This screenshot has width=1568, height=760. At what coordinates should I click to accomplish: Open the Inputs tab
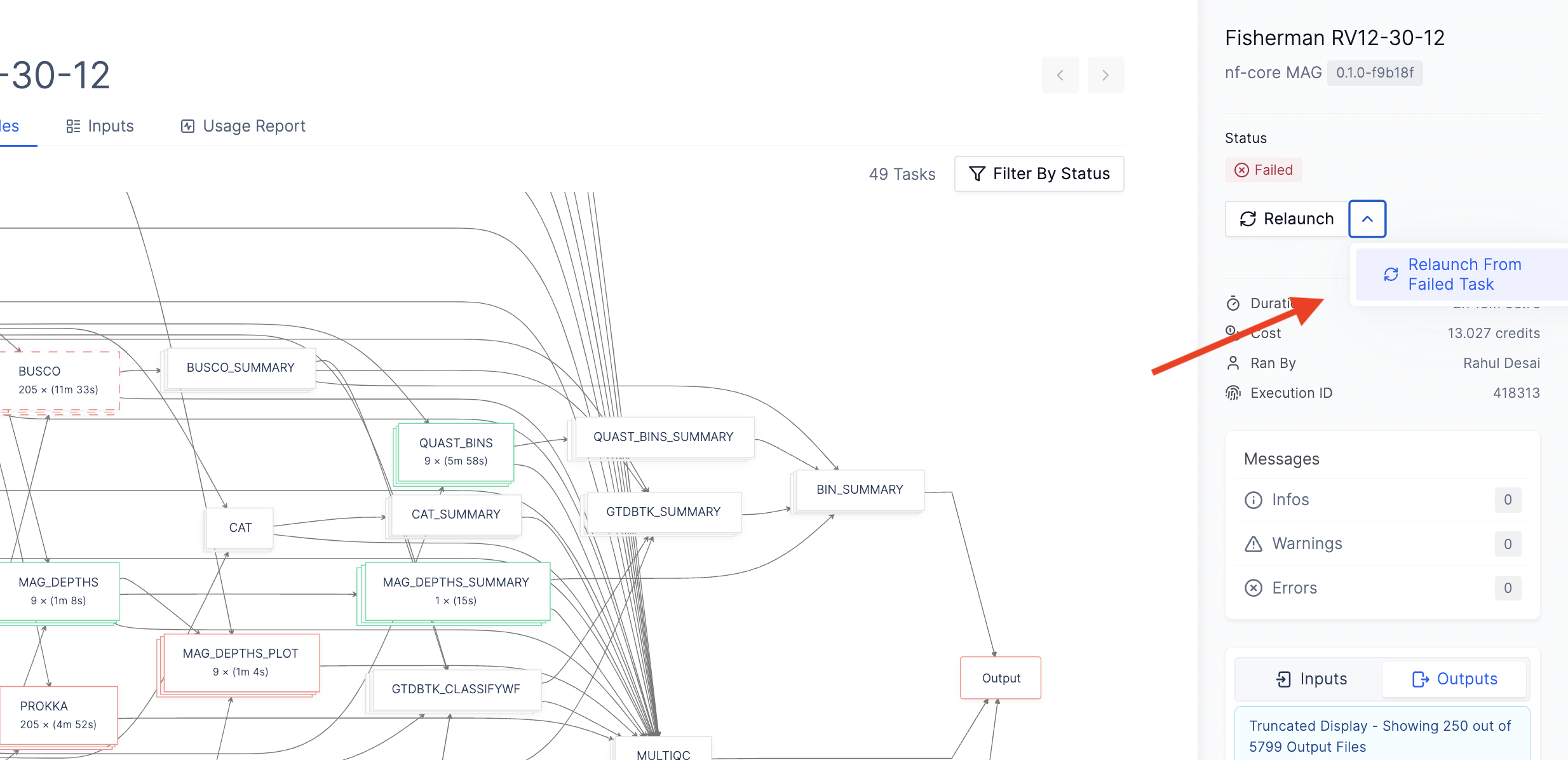(100, 126)
